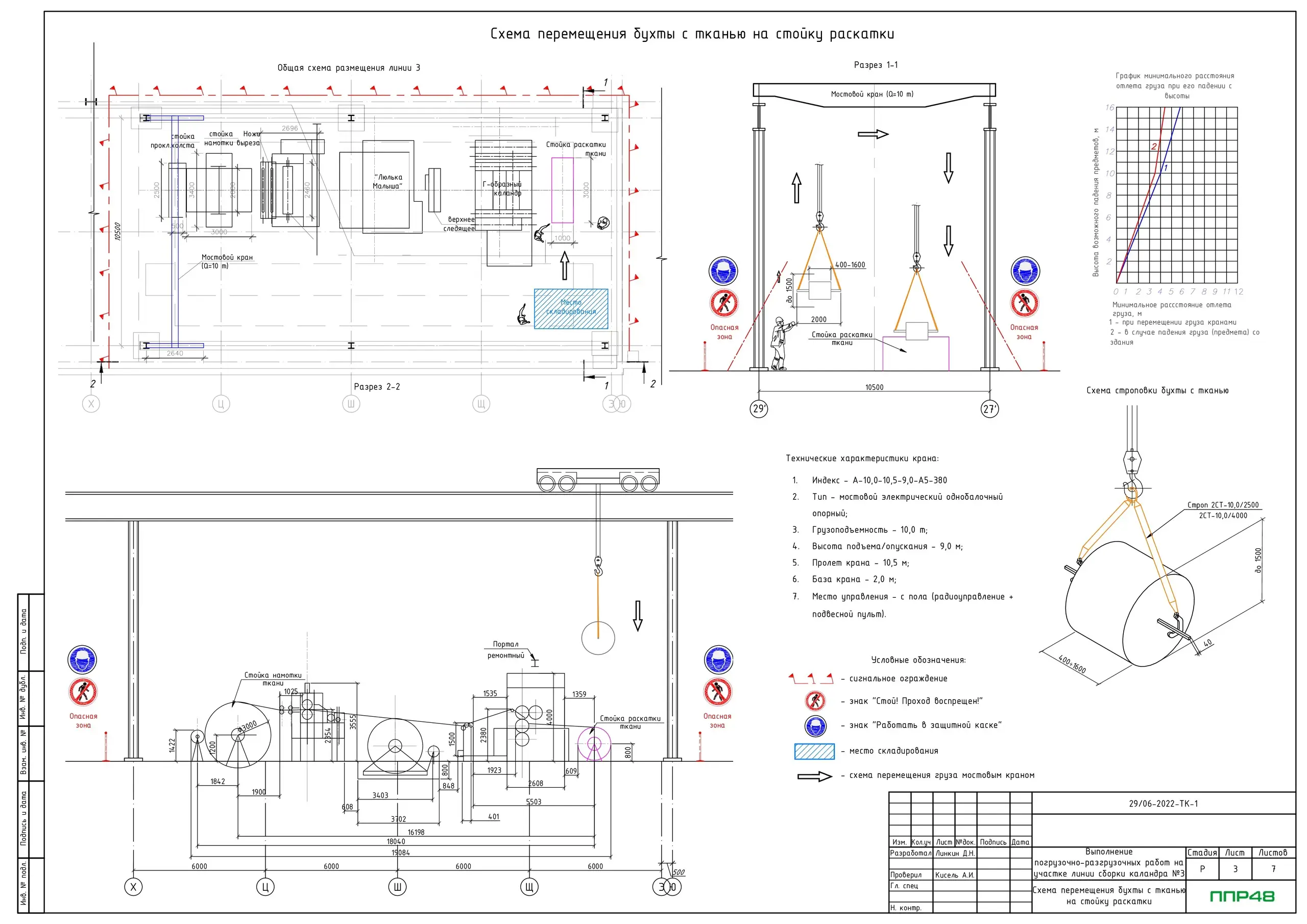Click the reviewer name Кисель А.И.

(955, 875)
